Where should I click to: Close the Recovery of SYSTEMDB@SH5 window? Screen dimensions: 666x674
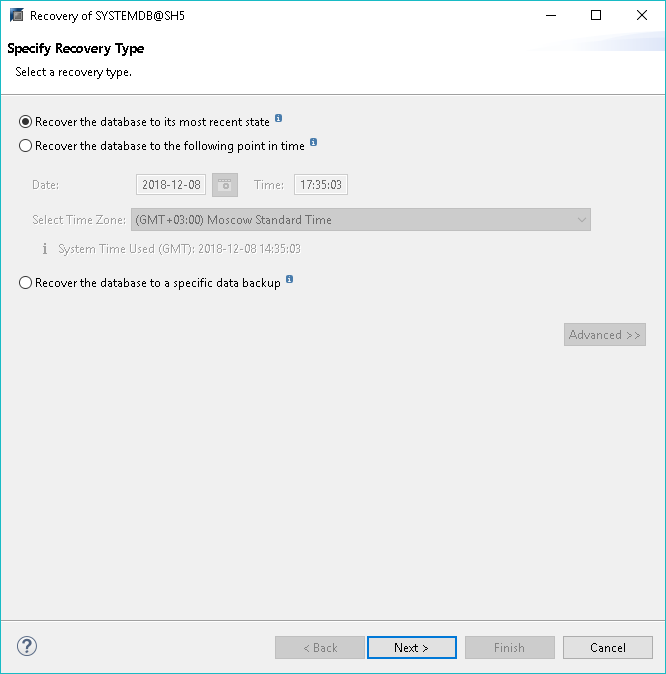[641, 15]
